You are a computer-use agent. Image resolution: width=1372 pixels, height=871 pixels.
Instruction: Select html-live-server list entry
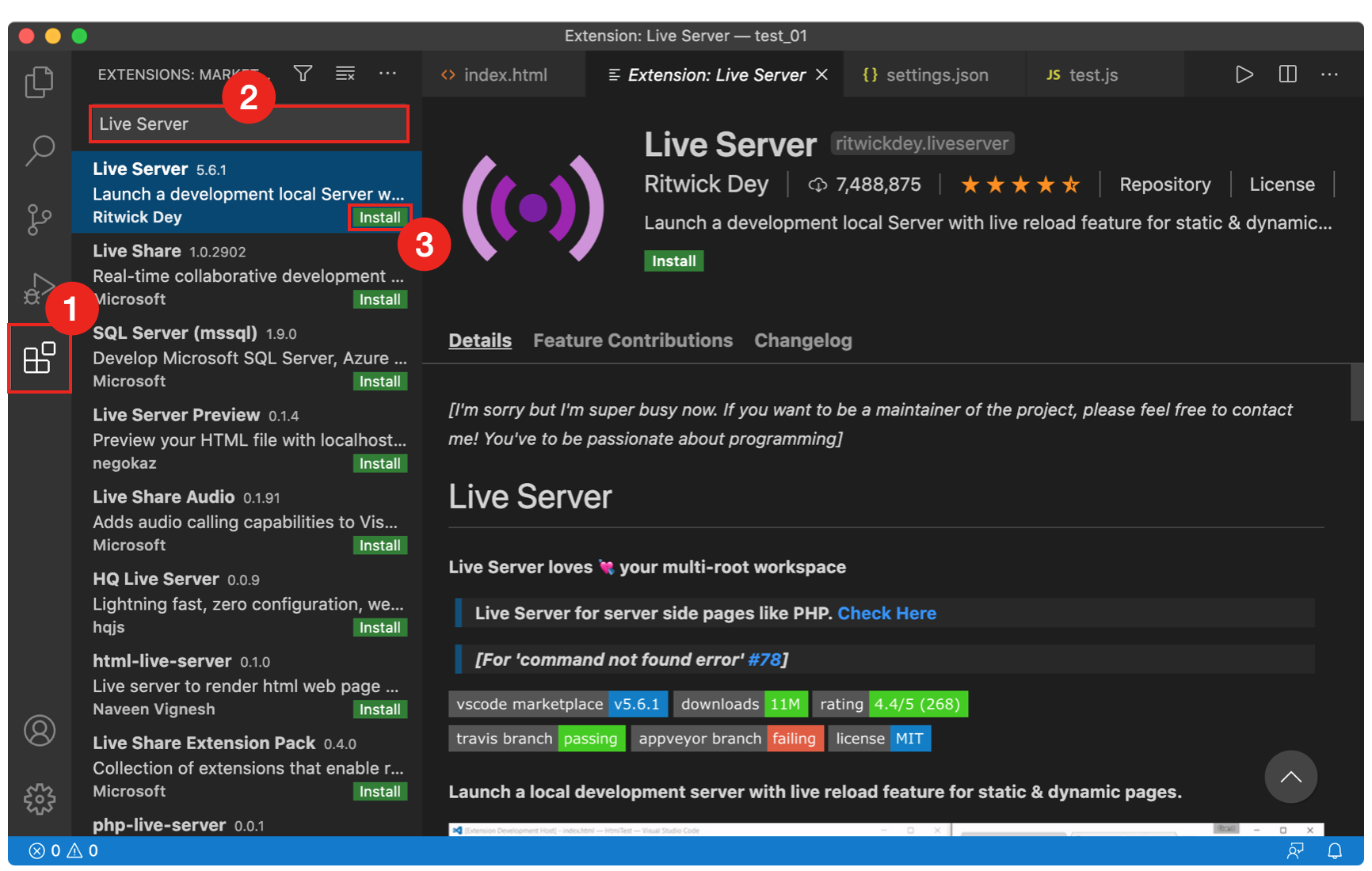pyautogui.click(x=246, y=684)
